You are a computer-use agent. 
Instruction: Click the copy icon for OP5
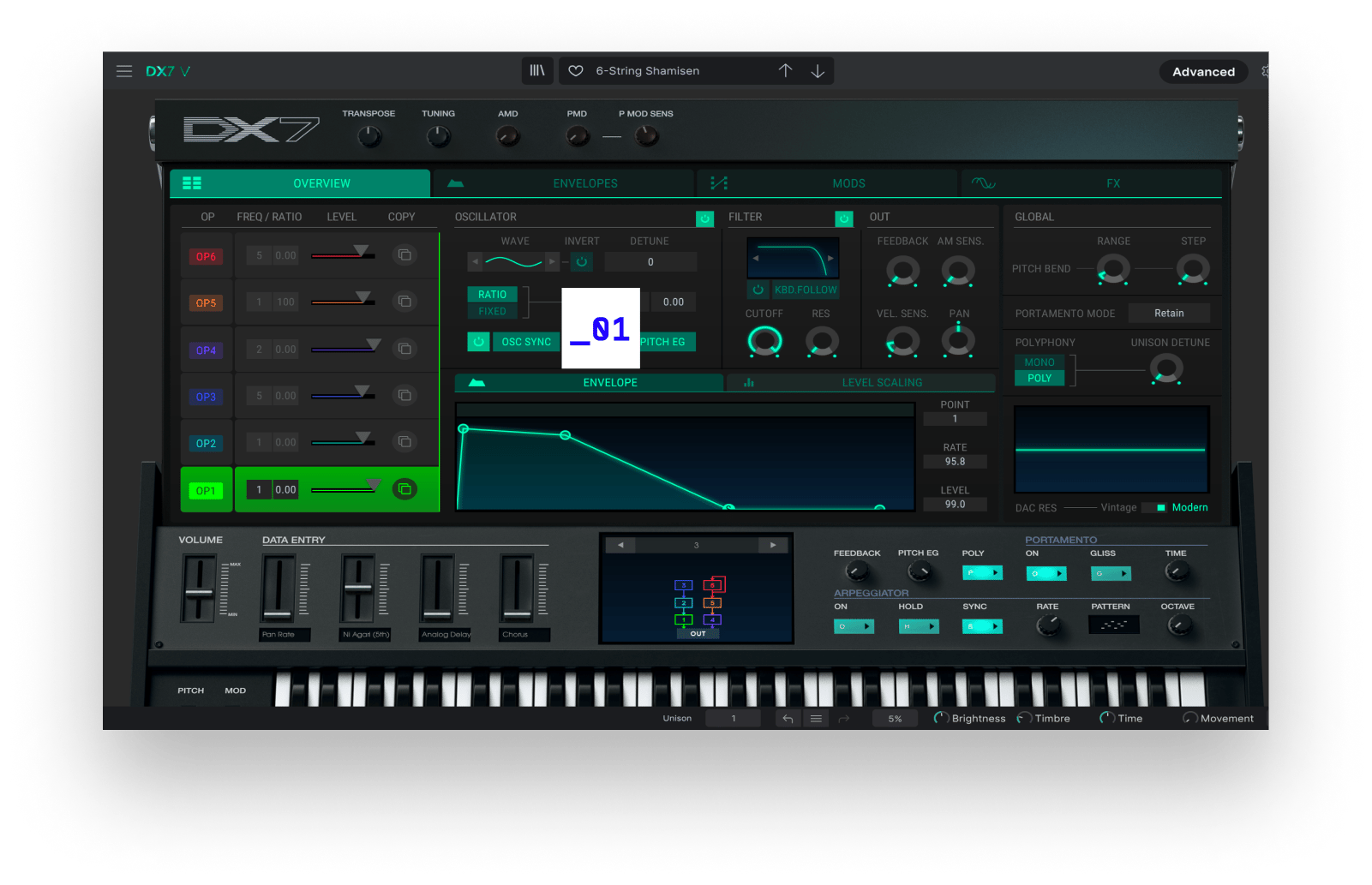pyautogui.click(x=404, y=302)
